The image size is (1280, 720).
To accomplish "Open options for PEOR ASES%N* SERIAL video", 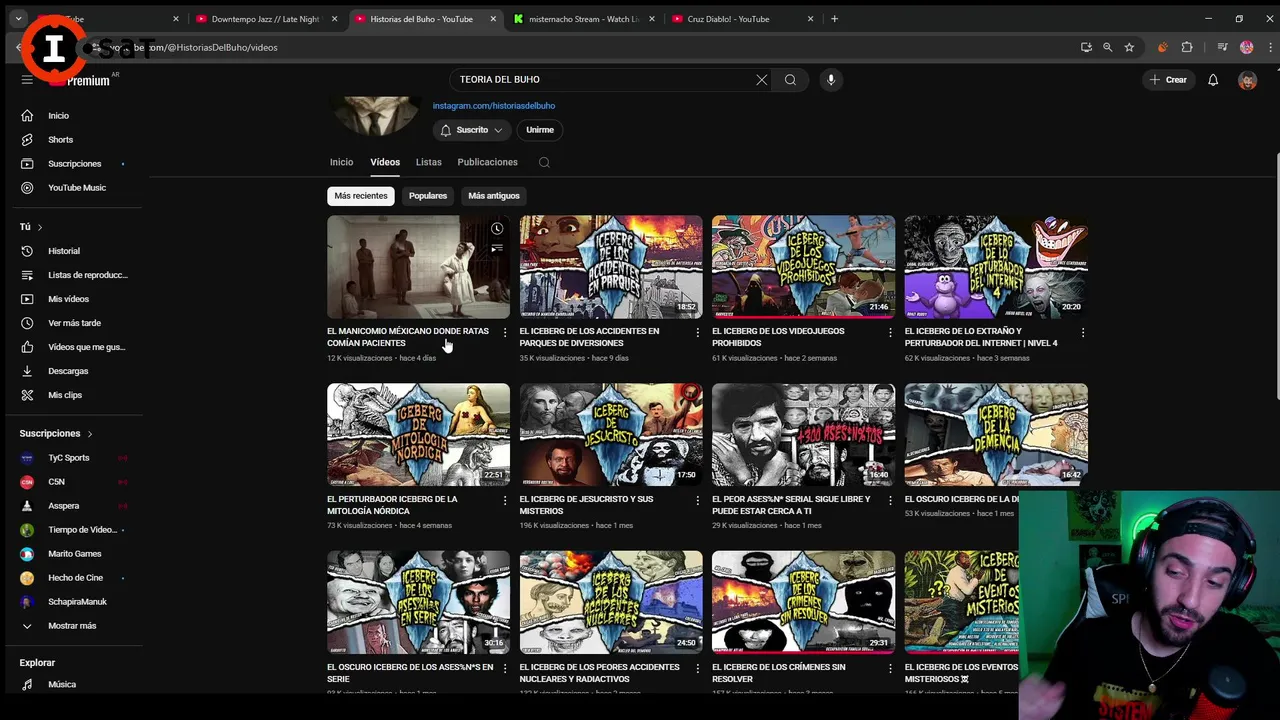I will (x=890, y=500).
